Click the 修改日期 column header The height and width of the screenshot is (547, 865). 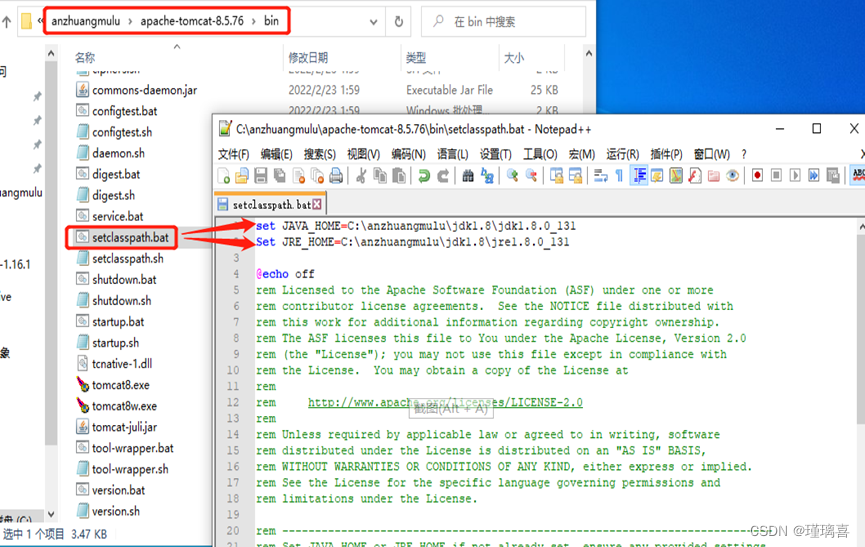[x=308, y=57]
